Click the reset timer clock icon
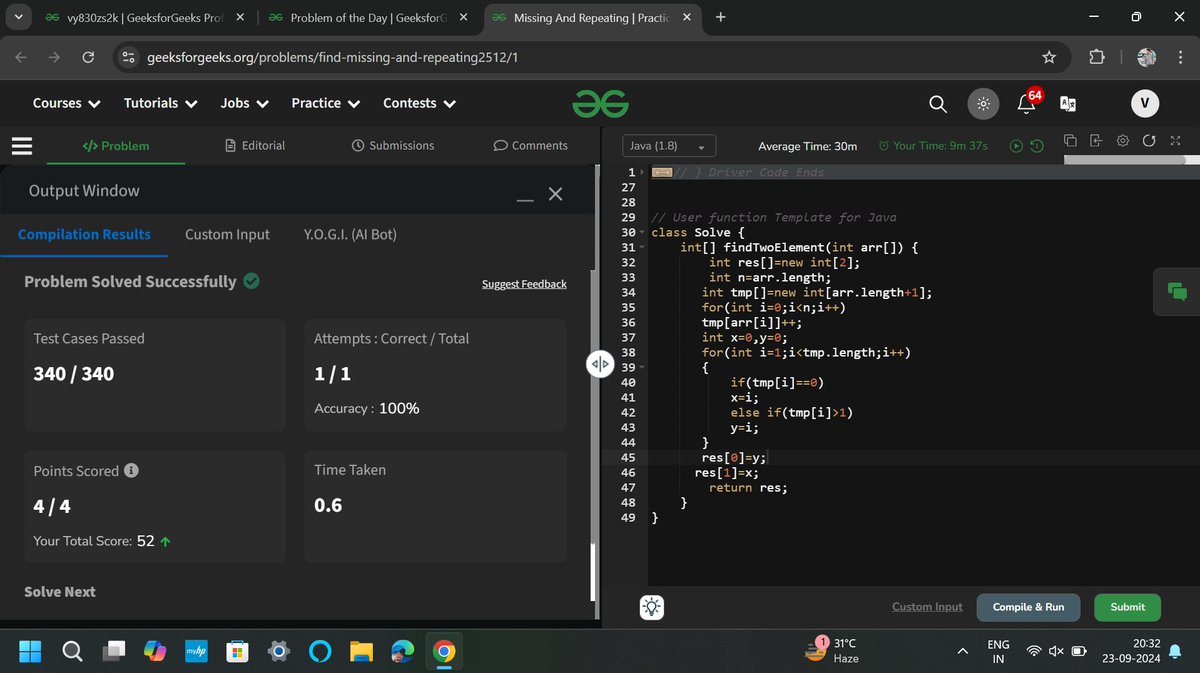Image resolution: width=1200 pixels, height=673 pixels. 1037,146
